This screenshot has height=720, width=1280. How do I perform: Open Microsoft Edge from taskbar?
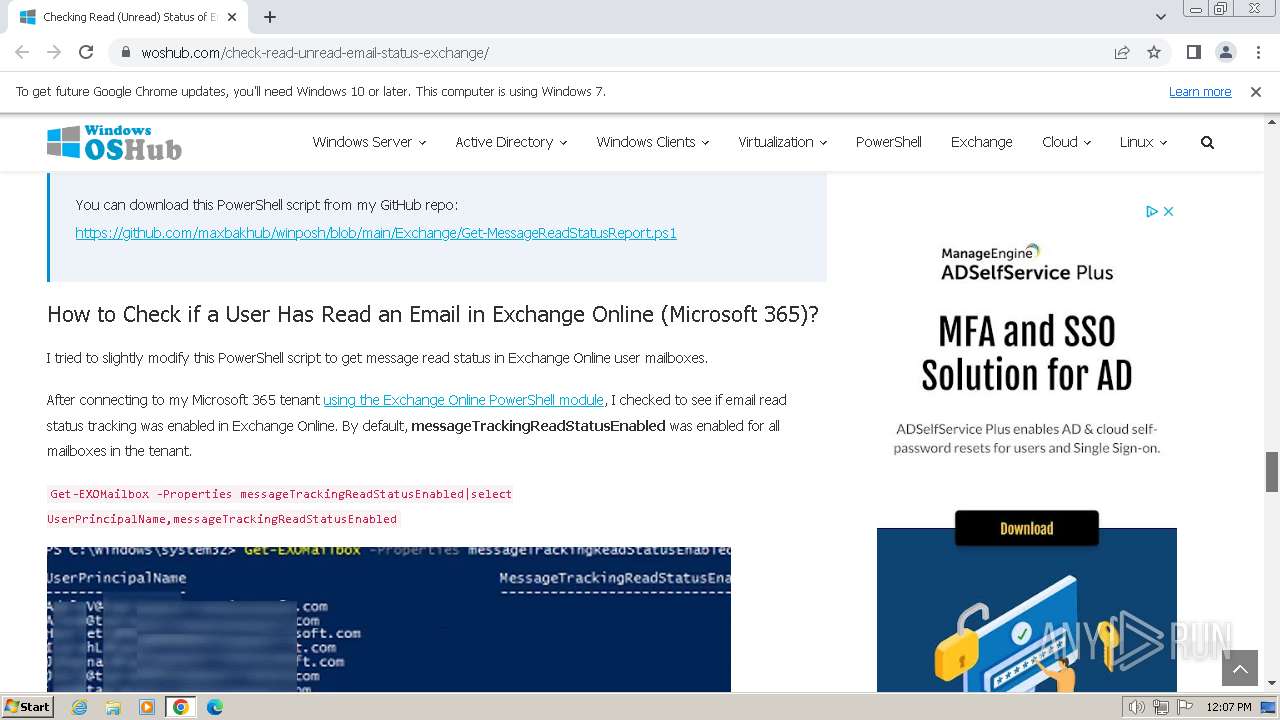(x=215, y=707)
